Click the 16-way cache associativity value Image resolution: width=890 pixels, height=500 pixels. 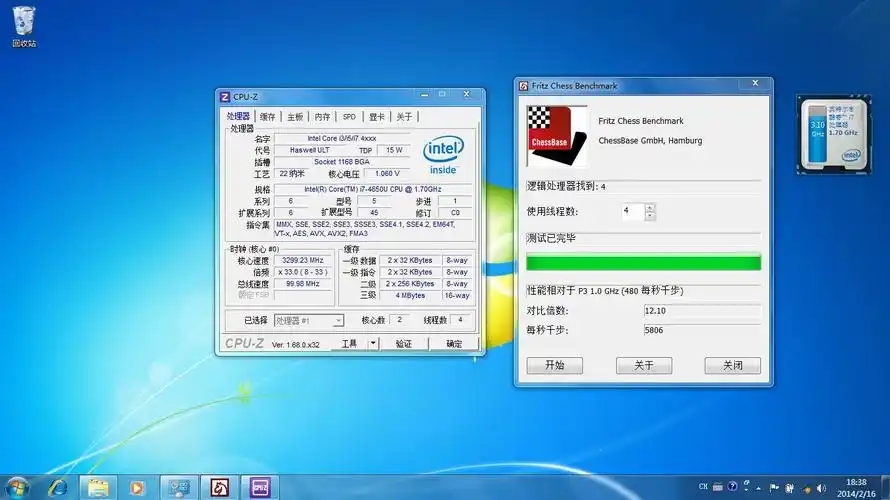click(x=456, y=296)
